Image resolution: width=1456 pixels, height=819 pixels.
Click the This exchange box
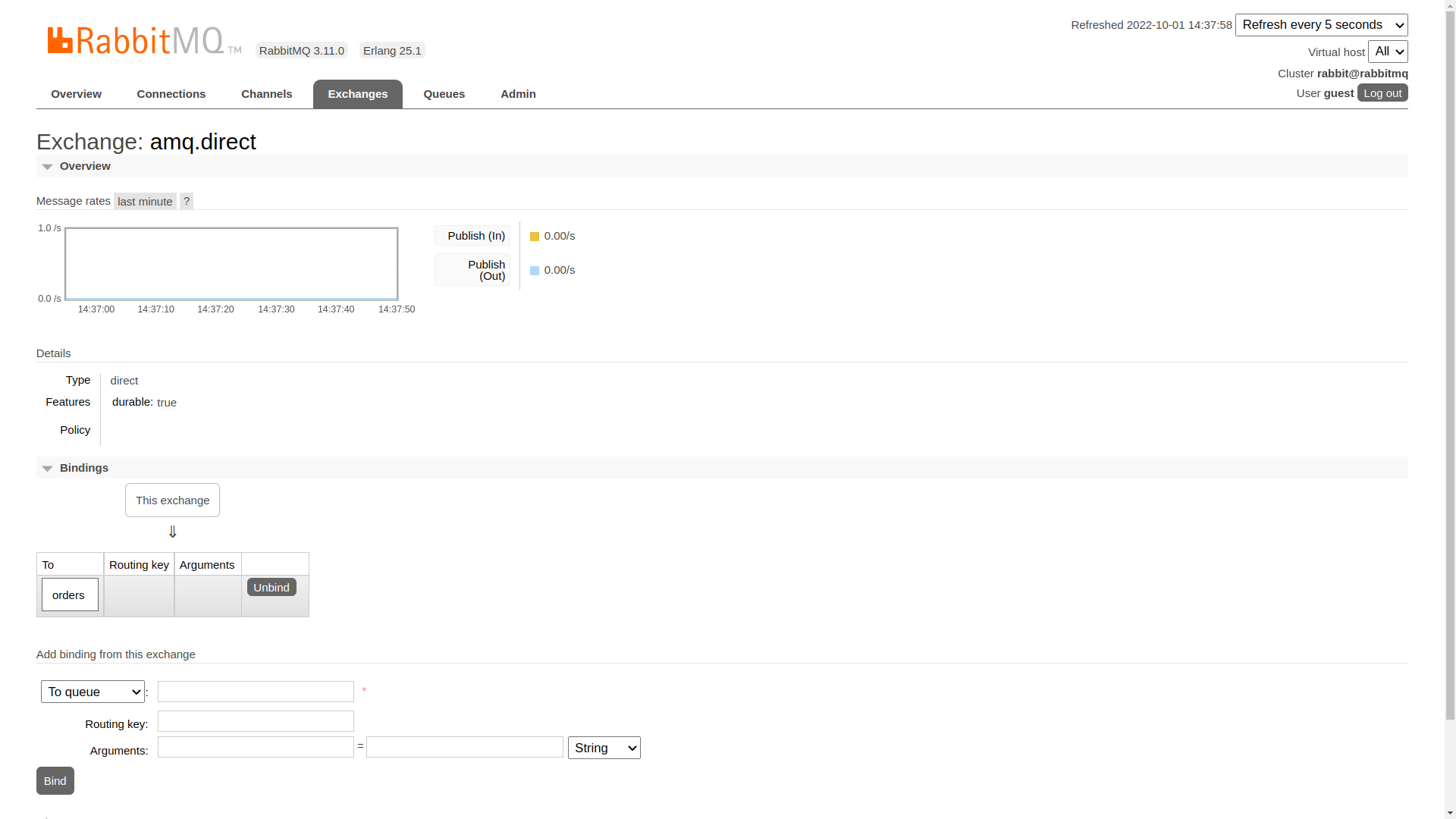click(x=172, y=500)
